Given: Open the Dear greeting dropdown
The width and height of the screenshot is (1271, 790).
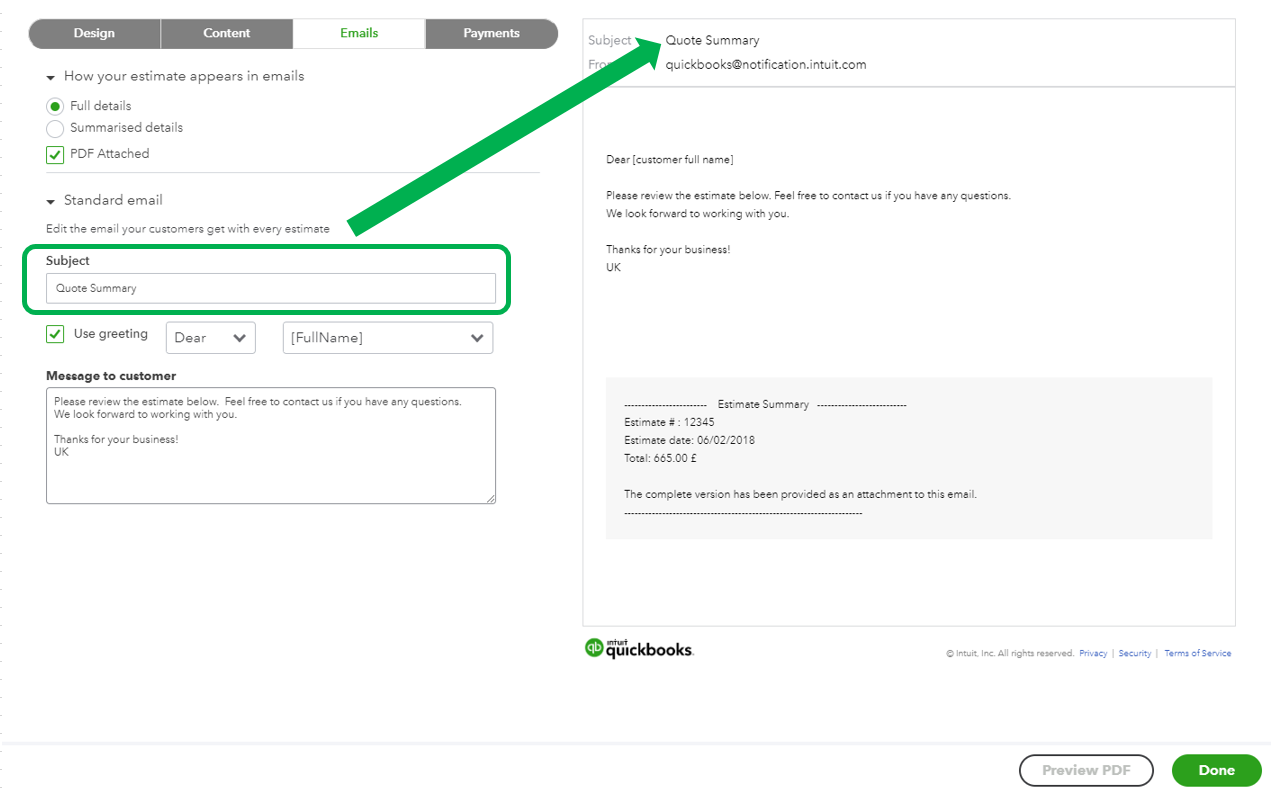Looking at the screenshot, I should click(211, 337).
